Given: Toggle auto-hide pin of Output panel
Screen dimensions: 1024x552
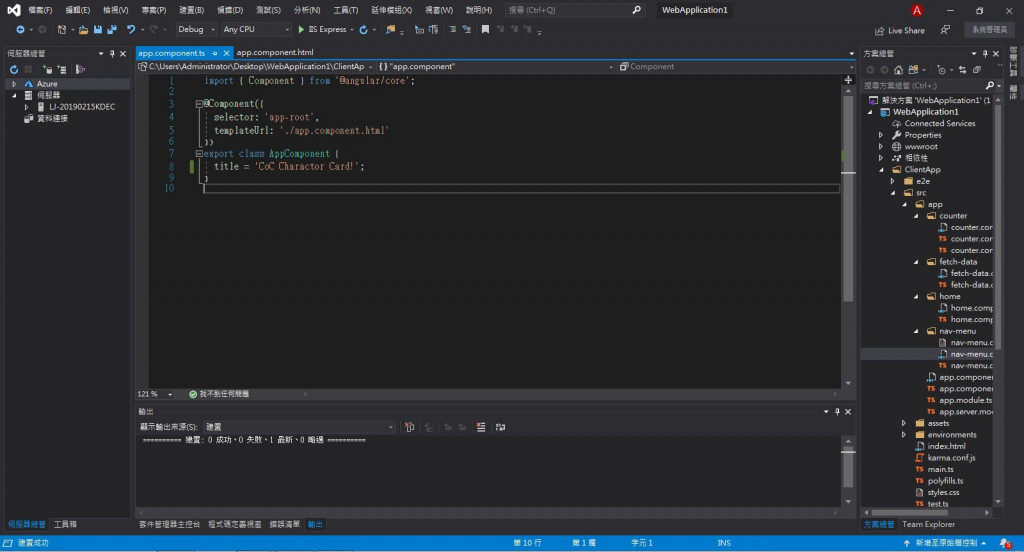Looking at the screenshot, I should point(837,412).
